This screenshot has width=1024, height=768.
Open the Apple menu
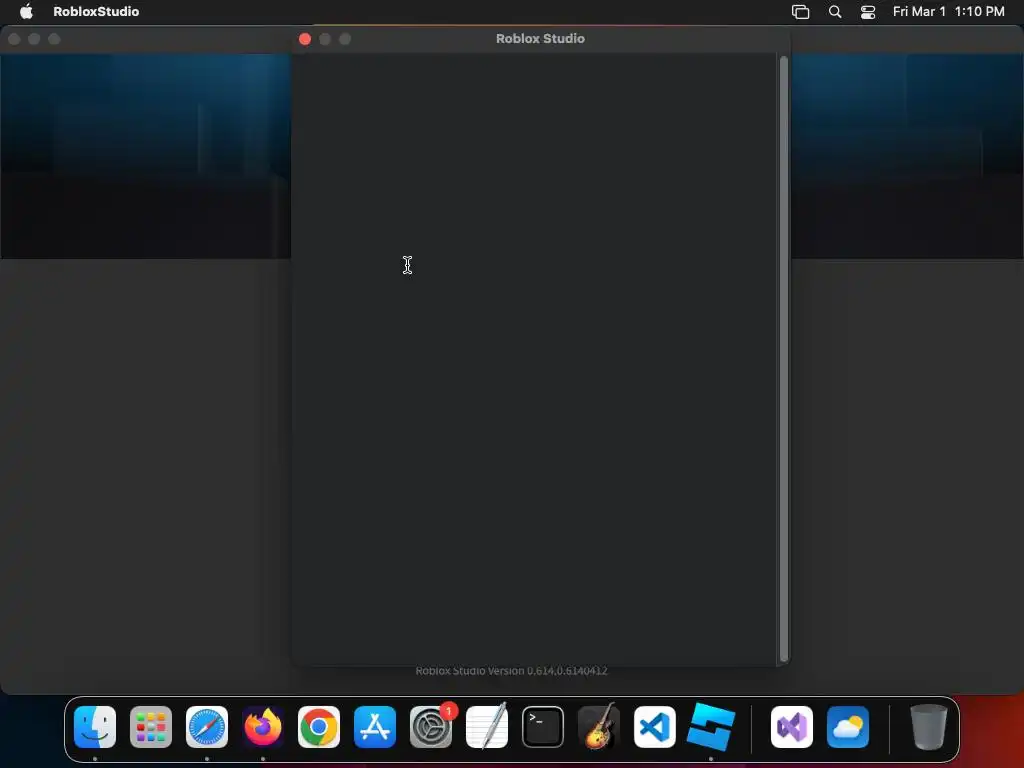(x=26, y=11)
